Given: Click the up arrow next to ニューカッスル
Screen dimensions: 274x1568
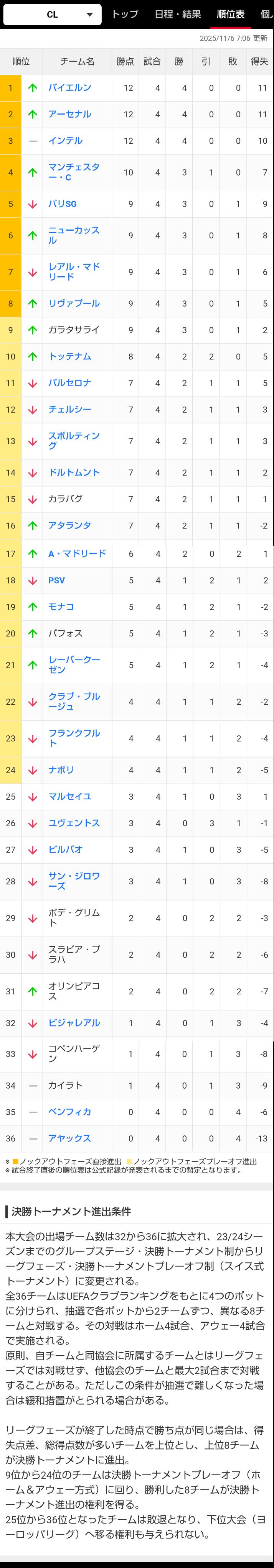Looking at the screenshot, I should click(x=33, y=236).
